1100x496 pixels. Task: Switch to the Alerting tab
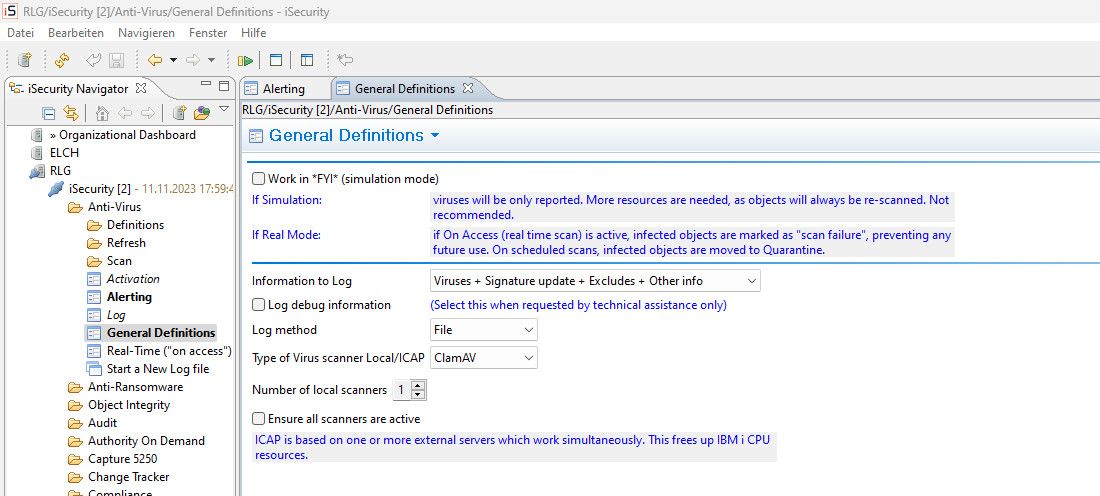[x=283, y=89]
